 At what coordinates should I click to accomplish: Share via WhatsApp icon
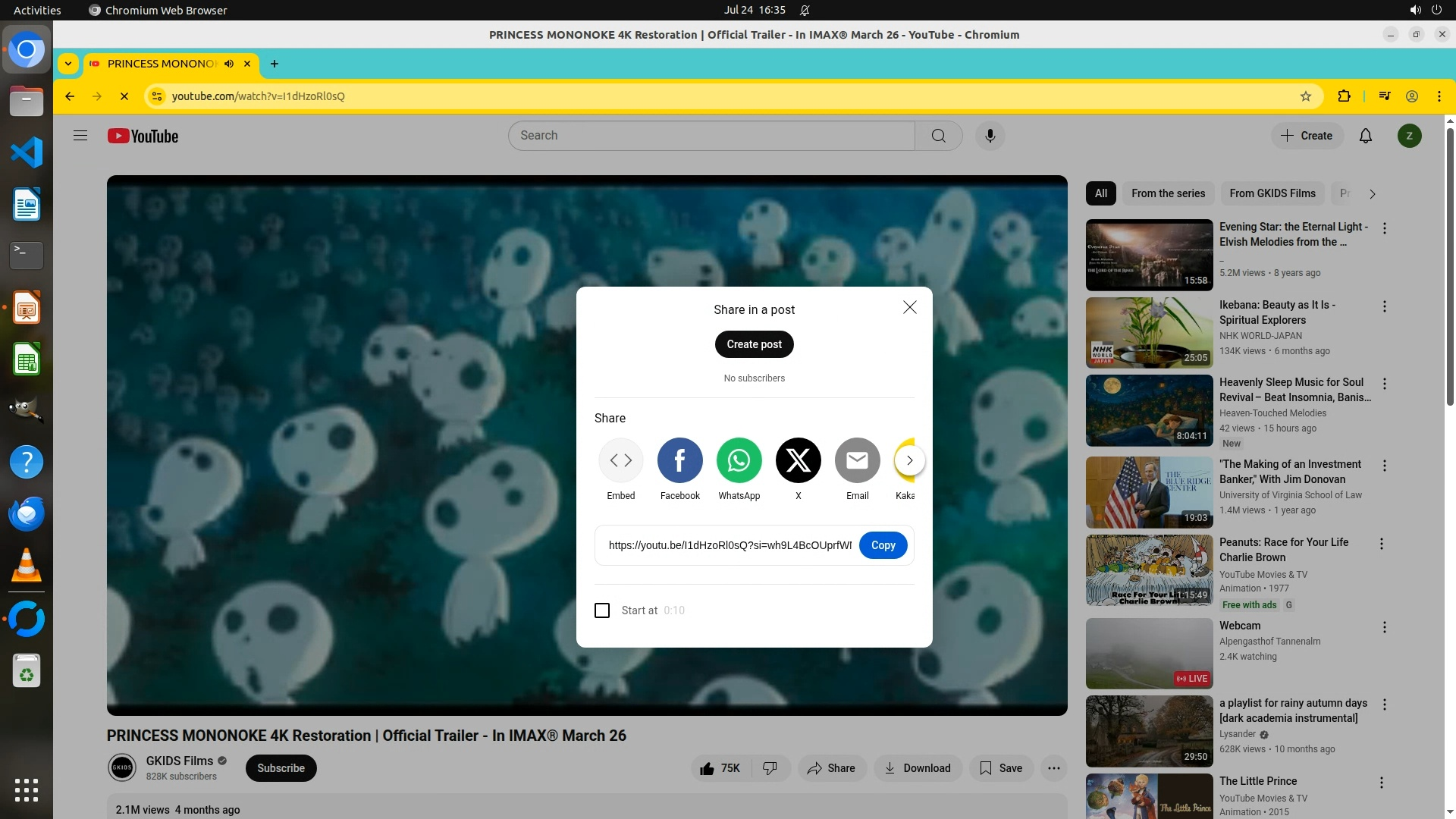(739, 460)
